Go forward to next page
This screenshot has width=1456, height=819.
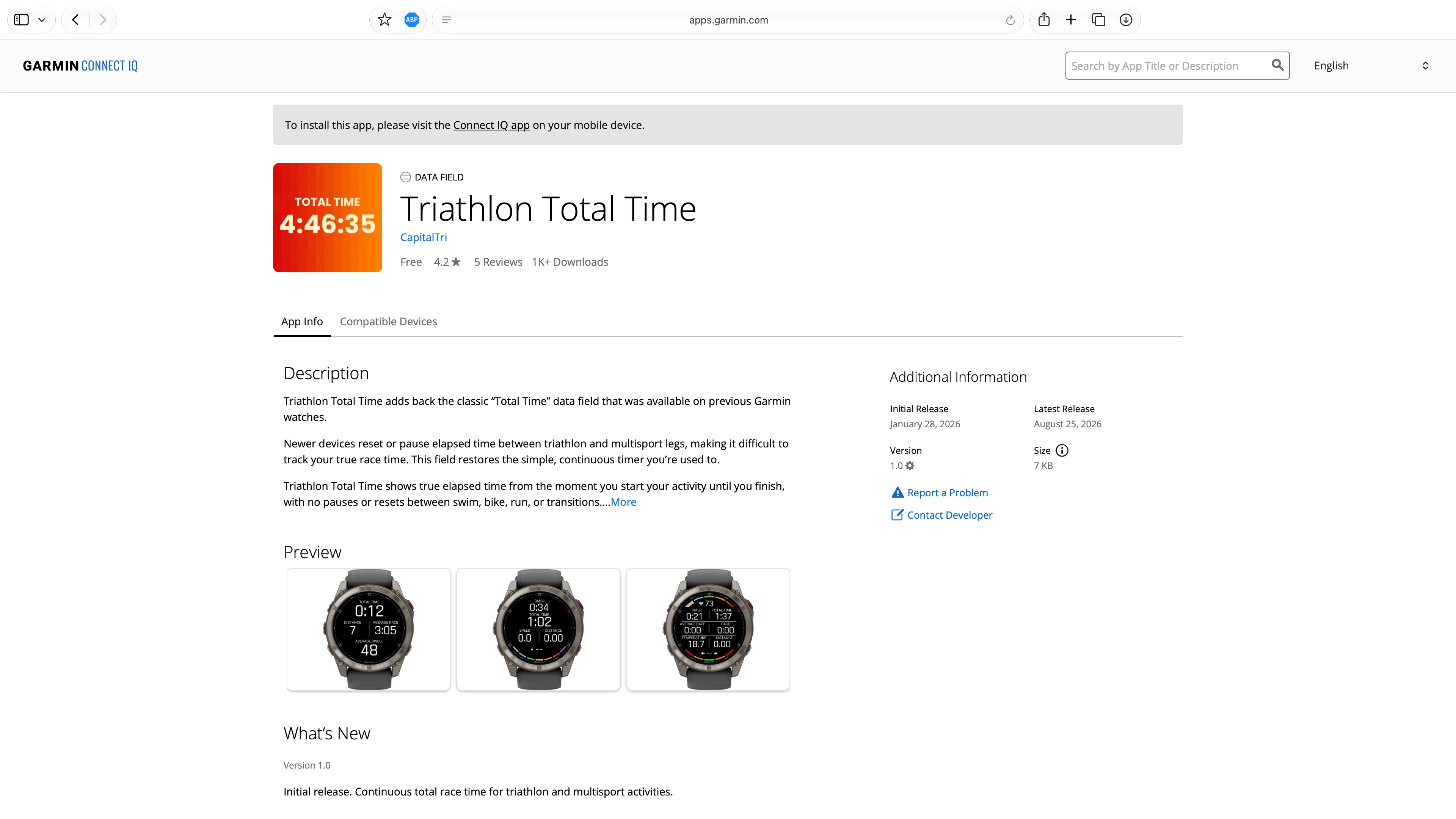[x=103, y=20]
